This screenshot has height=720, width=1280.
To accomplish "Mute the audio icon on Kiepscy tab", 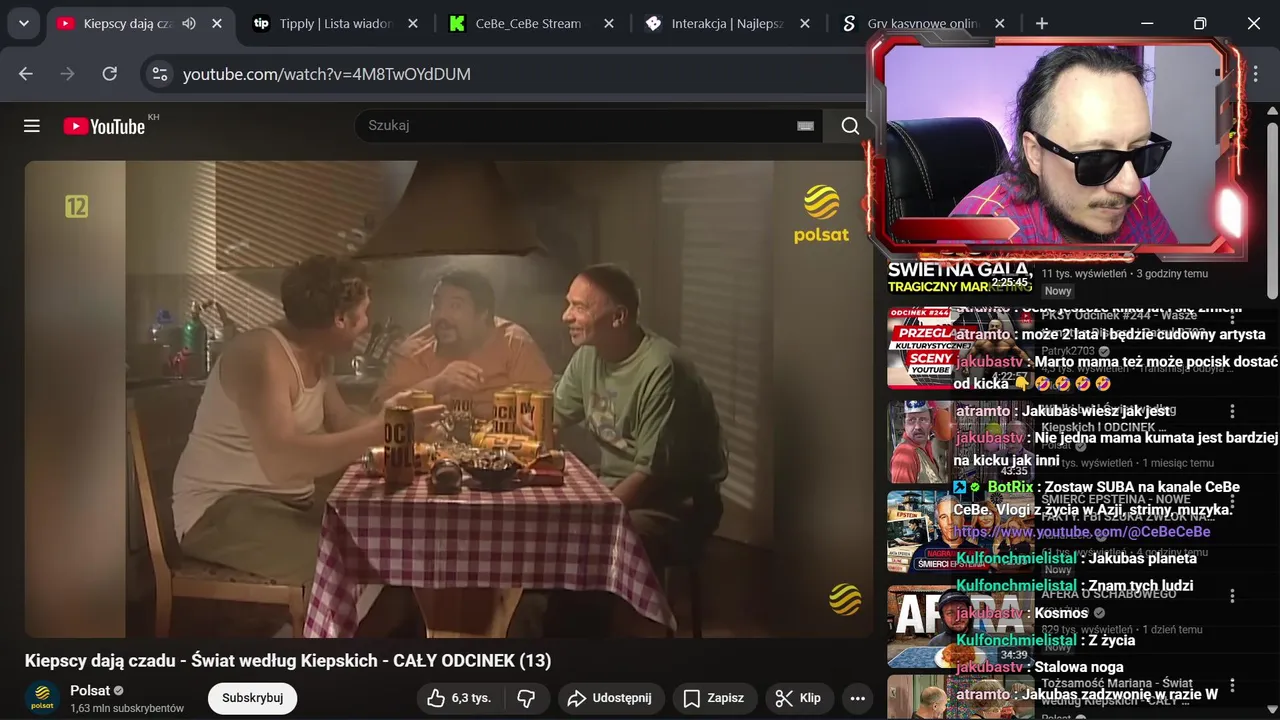I will [189, 23].
